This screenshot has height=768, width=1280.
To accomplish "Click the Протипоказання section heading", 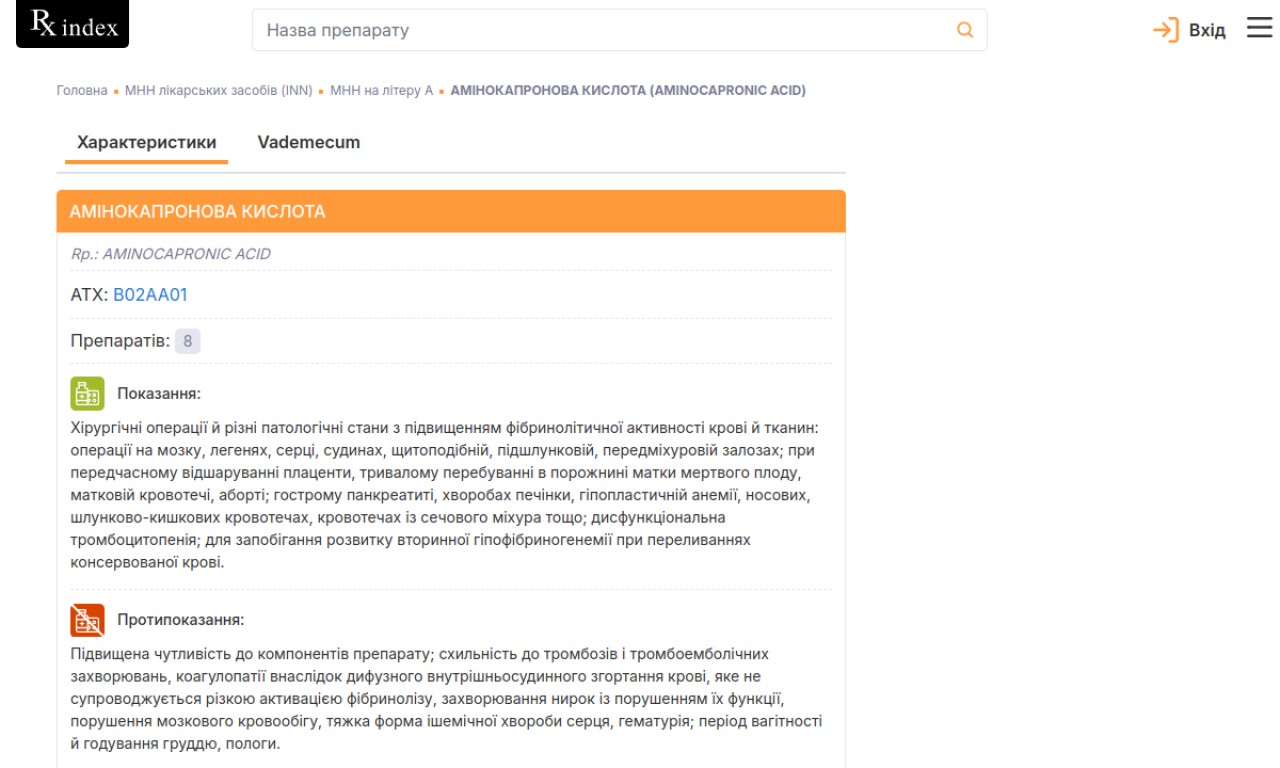I will tap(181, 620).
